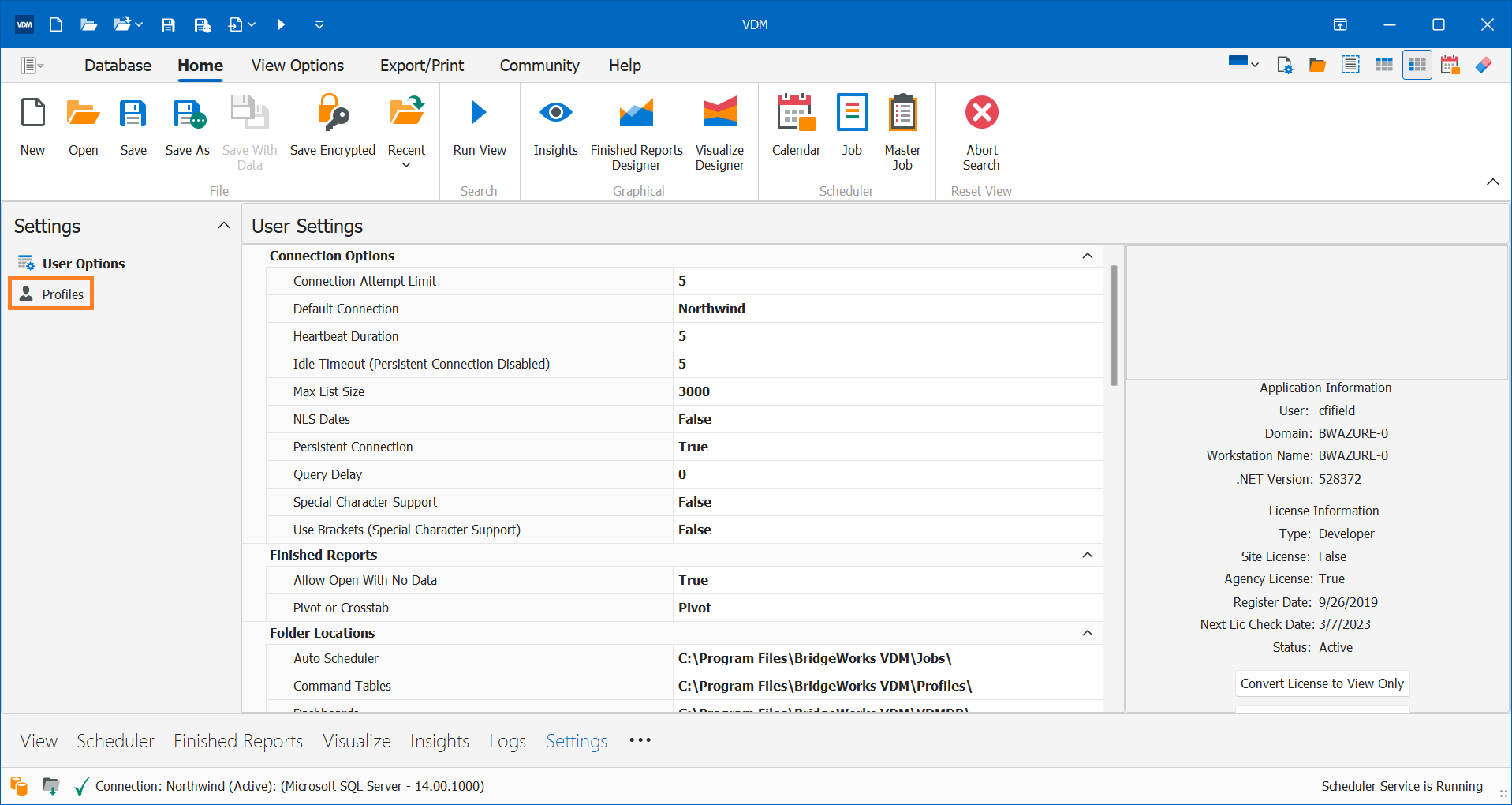Click the blue grid layout icon
The width and height of the screenshot is (1512, 805).
1383,65
